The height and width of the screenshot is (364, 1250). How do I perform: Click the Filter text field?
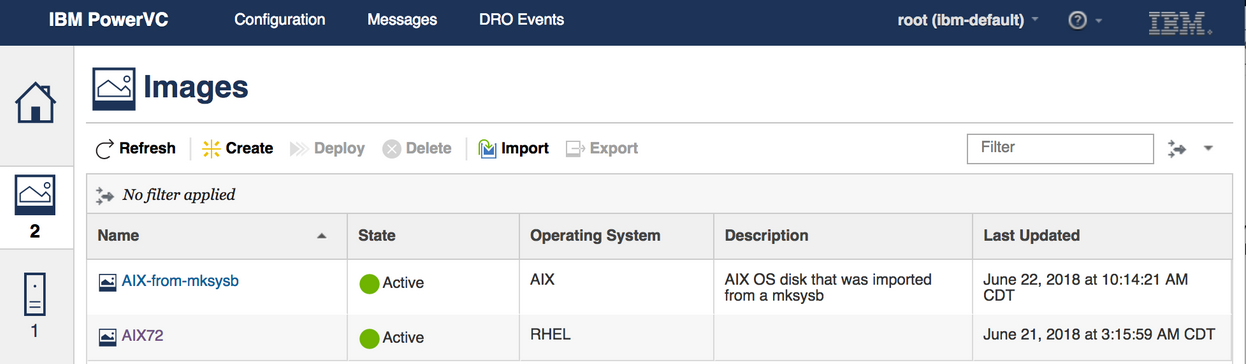coord(1060,148)
